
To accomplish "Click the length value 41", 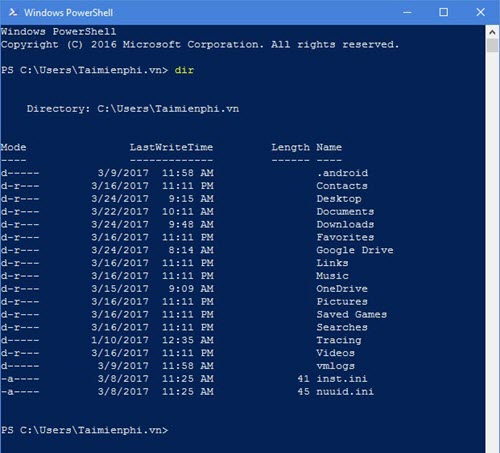I will [303, 379].
